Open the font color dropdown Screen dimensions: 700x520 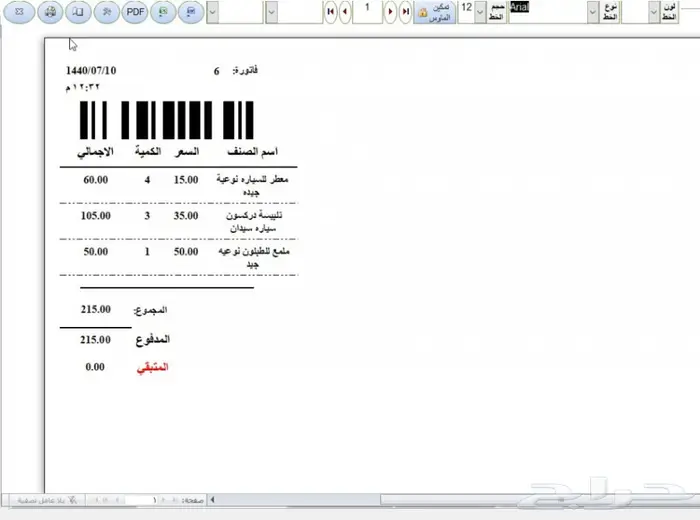point(653,12)
